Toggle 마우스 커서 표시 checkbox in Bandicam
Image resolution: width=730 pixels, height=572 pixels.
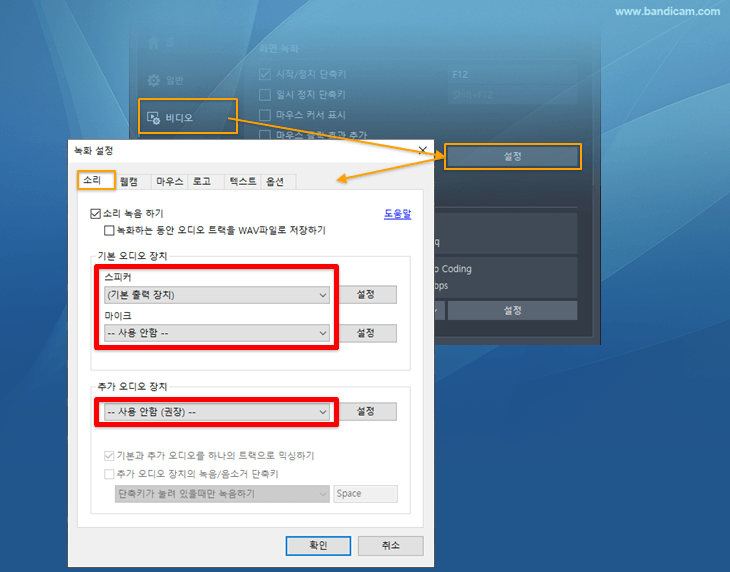coord(265,115)
